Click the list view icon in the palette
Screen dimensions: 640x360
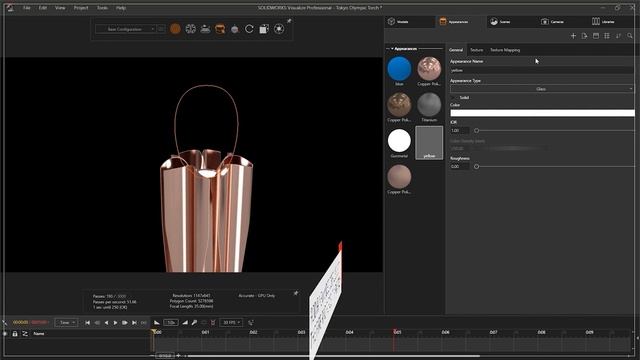click(x=607, y=36)
